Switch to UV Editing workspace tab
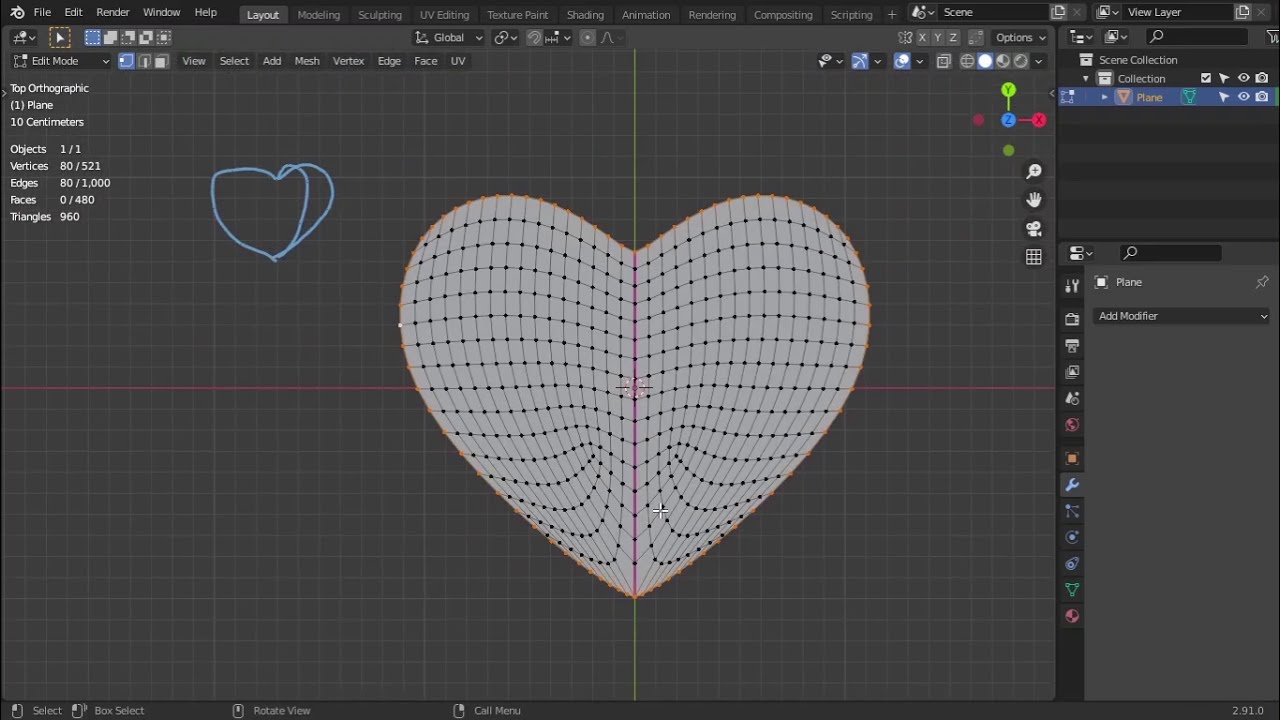Viewport: 1280px width, 720px height. click(x=444, y=14)
